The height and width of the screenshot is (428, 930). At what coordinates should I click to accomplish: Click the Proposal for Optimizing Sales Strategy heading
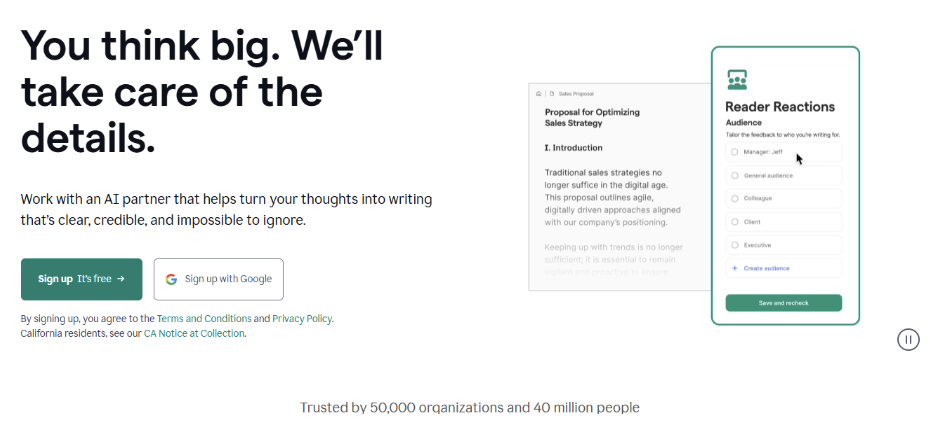[592, 117]
